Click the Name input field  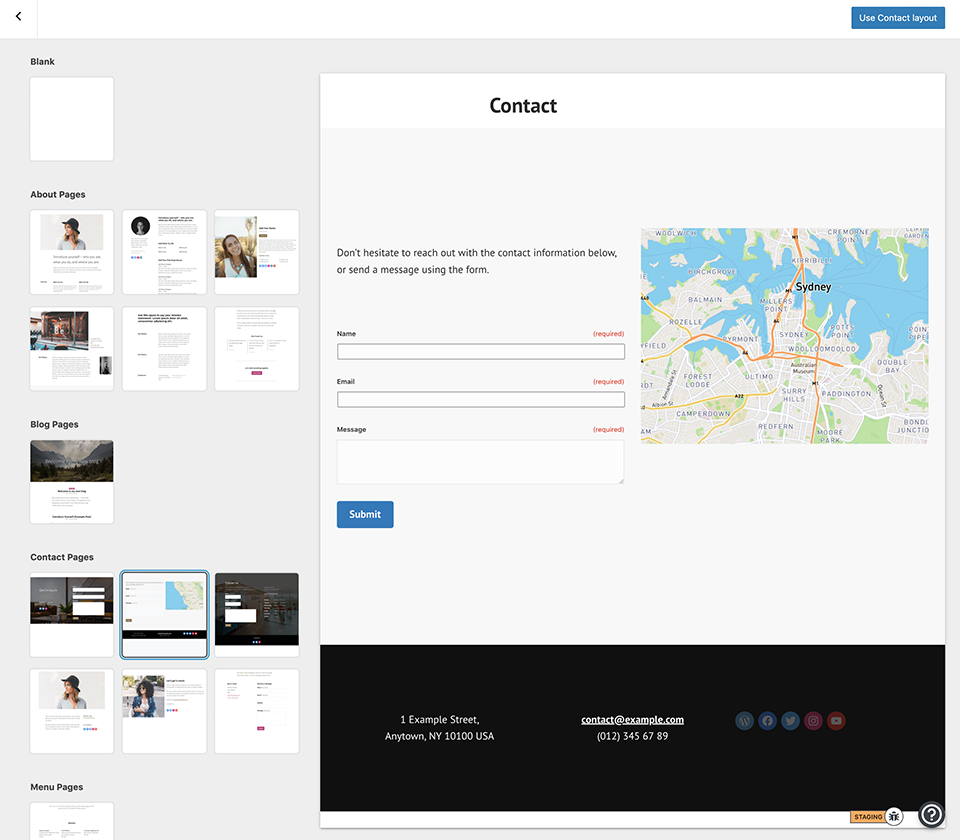pos(481,351)
